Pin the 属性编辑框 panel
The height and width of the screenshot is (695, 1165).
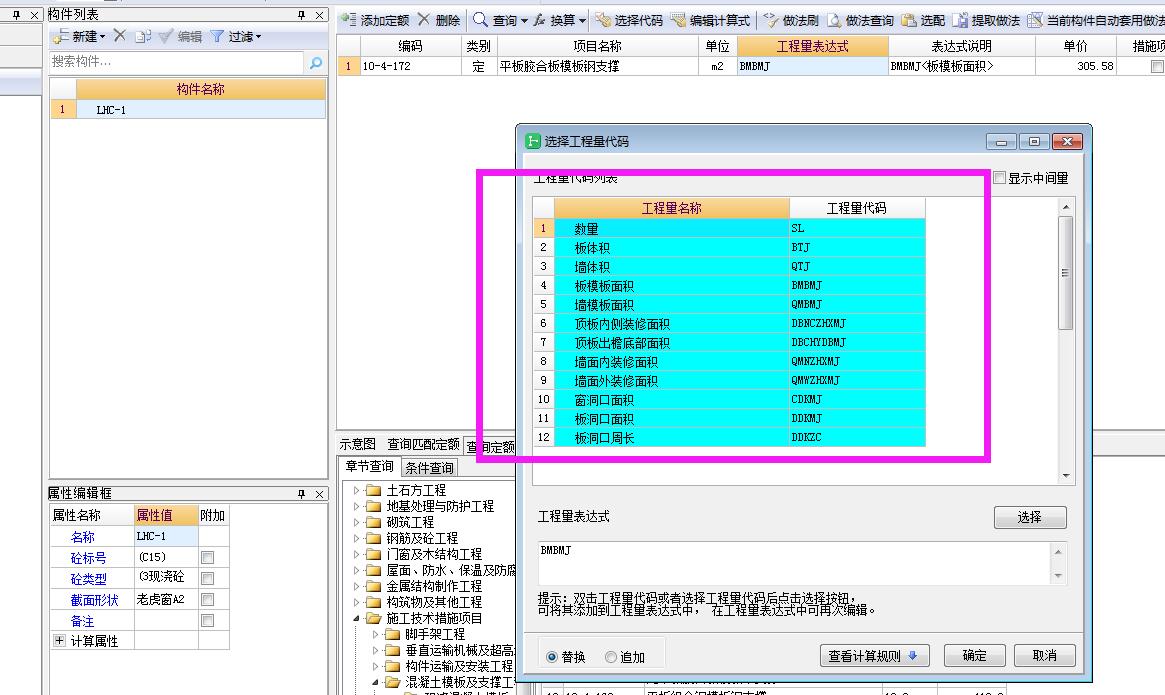click(302, 494)
